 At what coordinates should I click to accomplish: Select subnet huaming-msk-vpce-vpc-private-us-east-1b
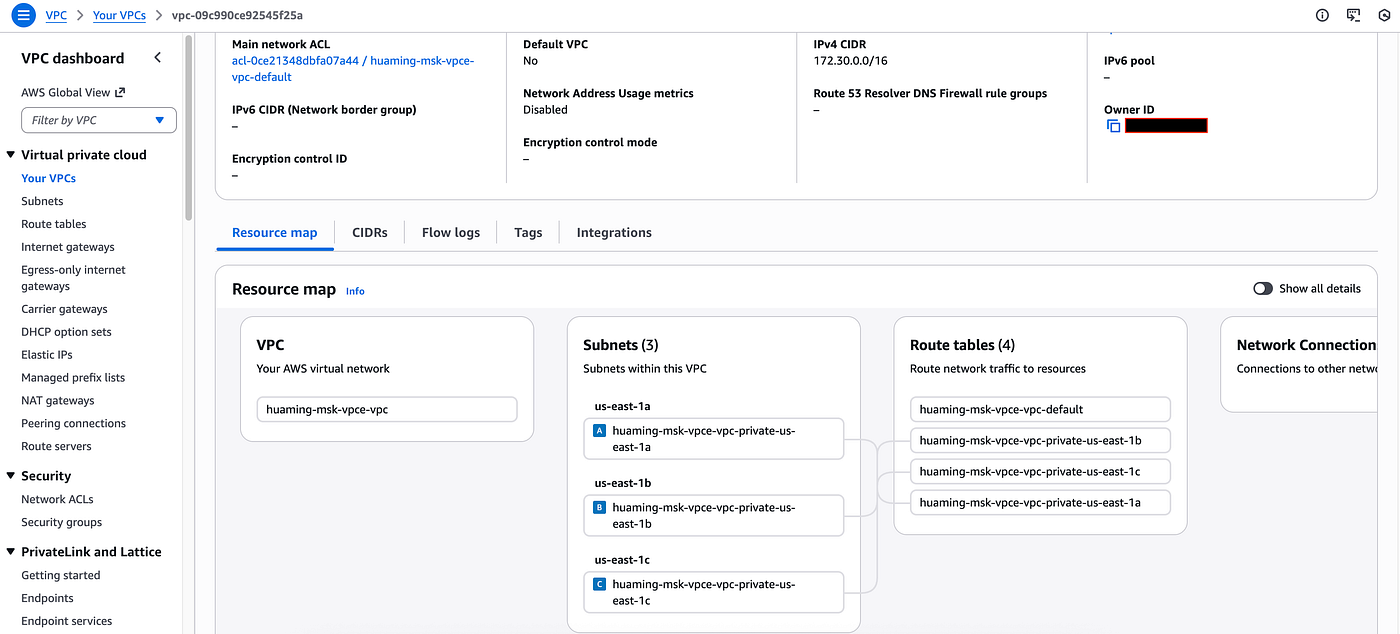pyautogui.click(x=714, y=515)
